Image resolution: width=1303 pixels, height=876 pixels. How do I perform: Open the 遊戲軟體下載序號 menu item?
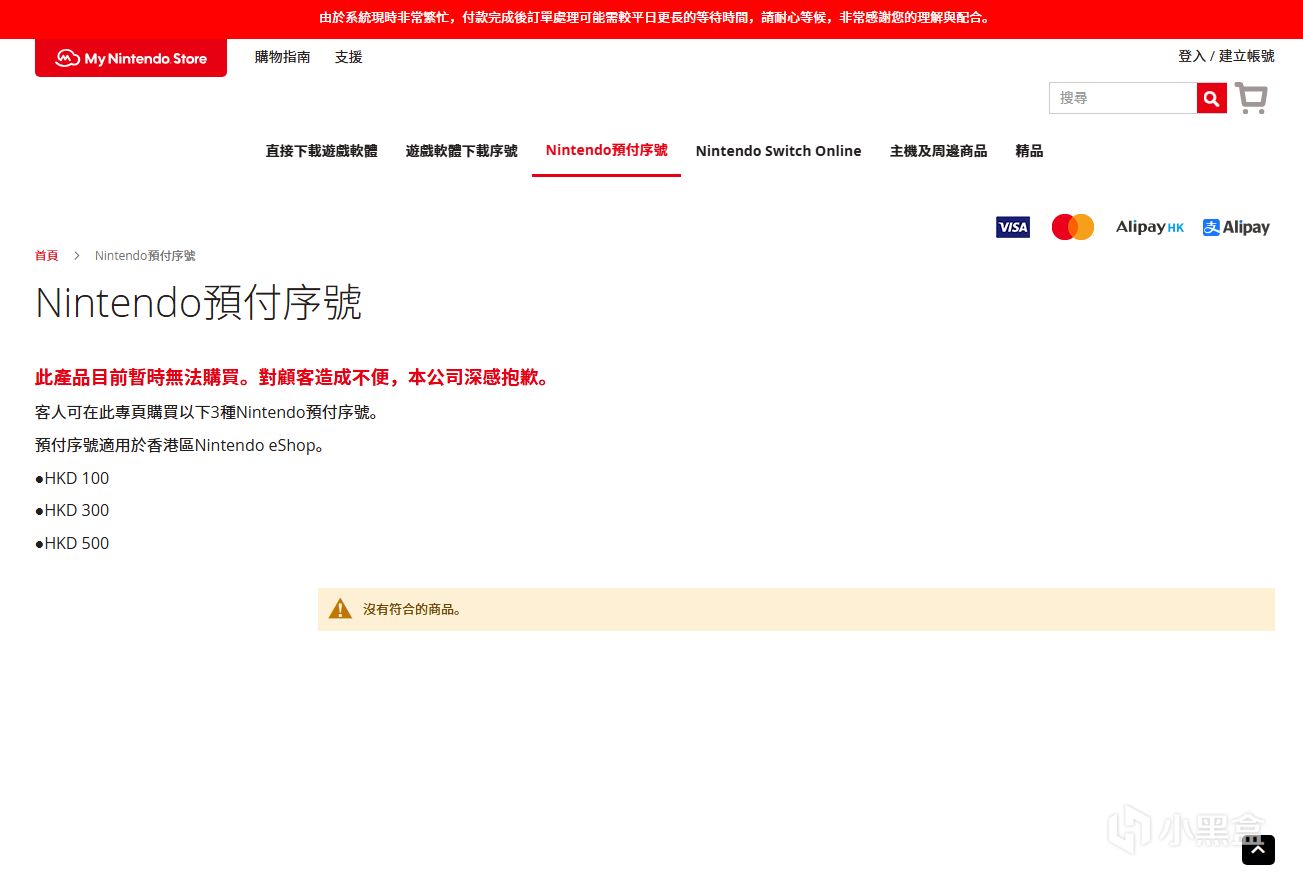pyautogui.click(x=462, y=151)
